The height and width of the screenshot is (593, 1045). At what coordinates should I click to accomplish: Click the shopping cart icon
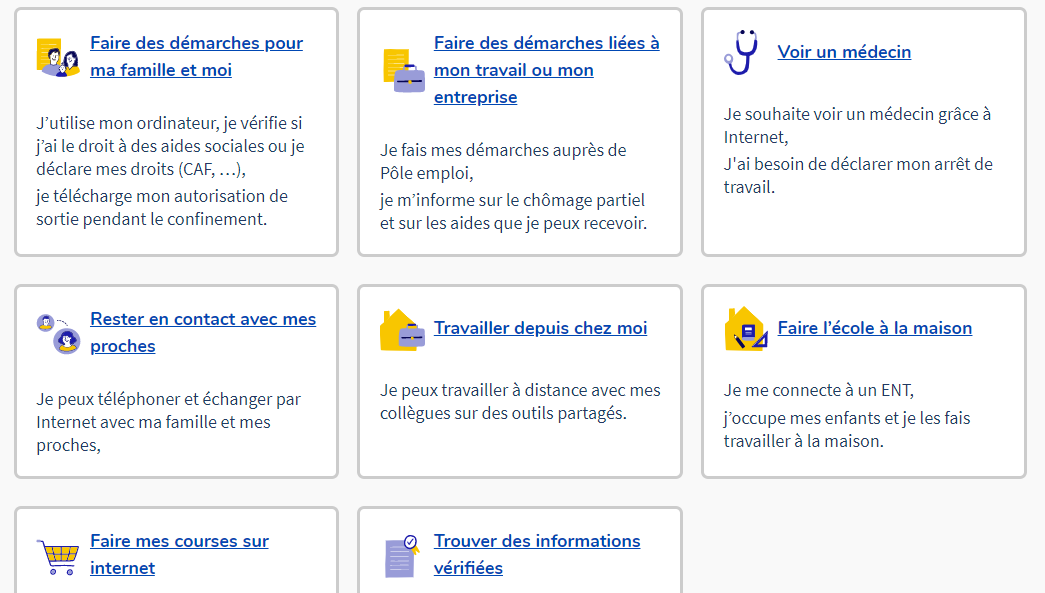58,556
